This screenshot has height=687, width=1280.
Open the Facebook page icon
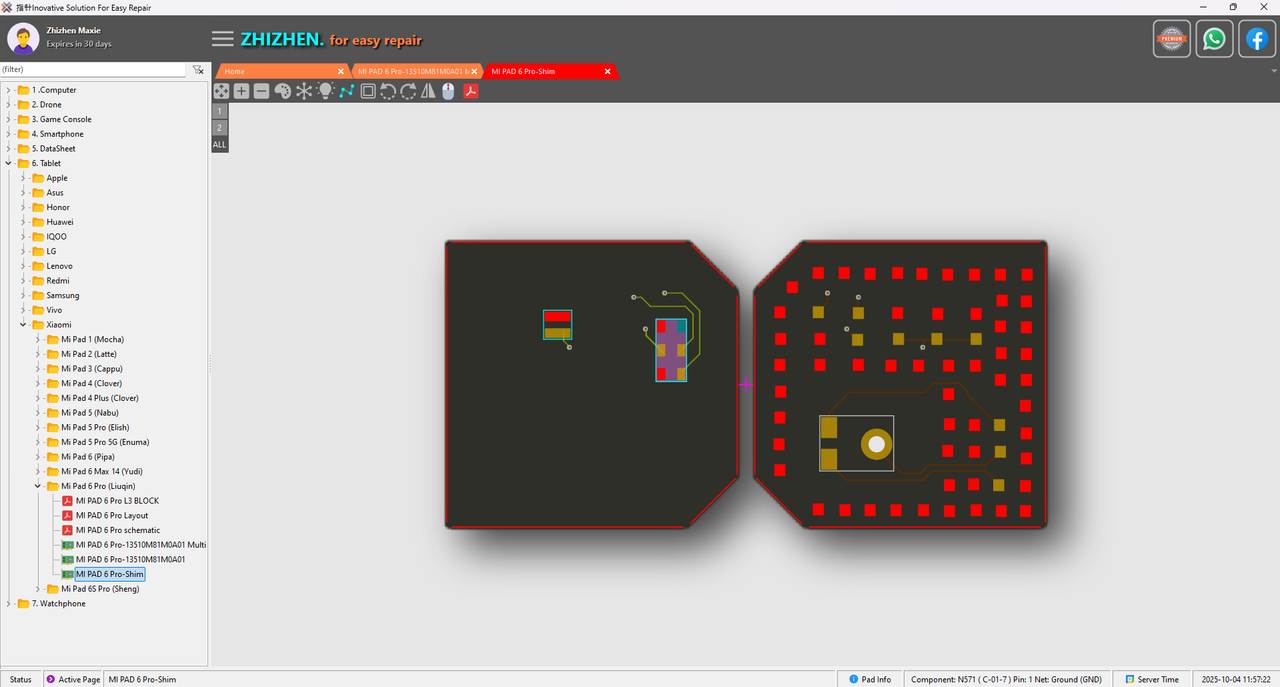click(x=1256, y=39)
